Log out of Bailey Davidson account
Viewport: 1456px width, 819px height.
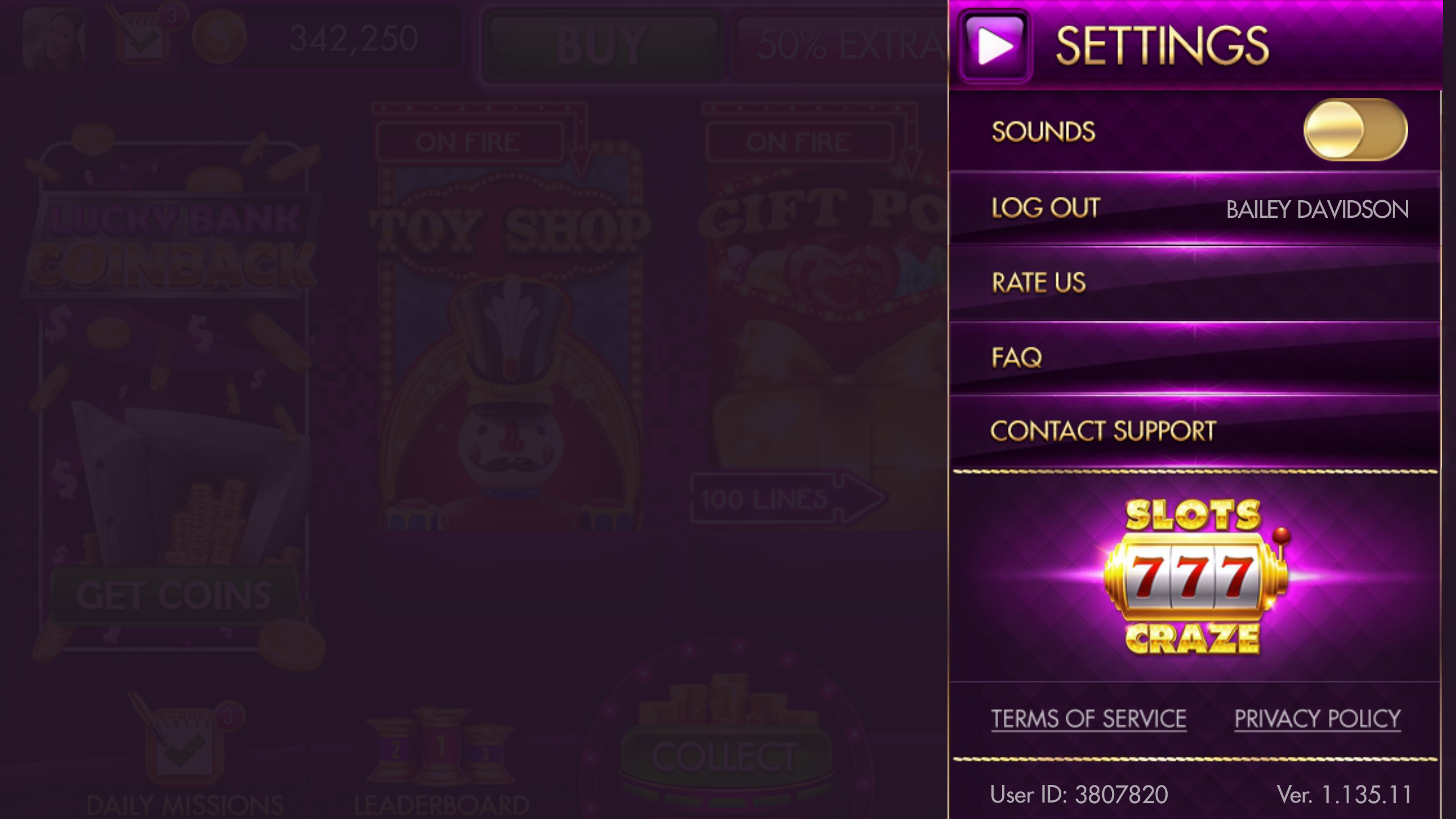(x=1194, y=209)
